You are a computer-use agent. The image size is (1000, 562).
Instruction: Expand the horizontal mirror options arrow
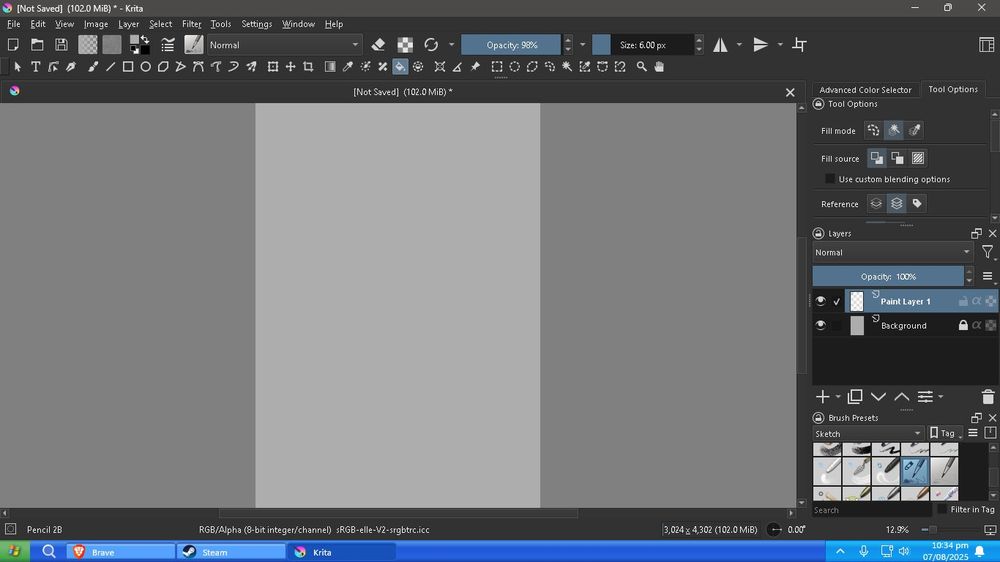pyautogui.click(x=739, y=45)
